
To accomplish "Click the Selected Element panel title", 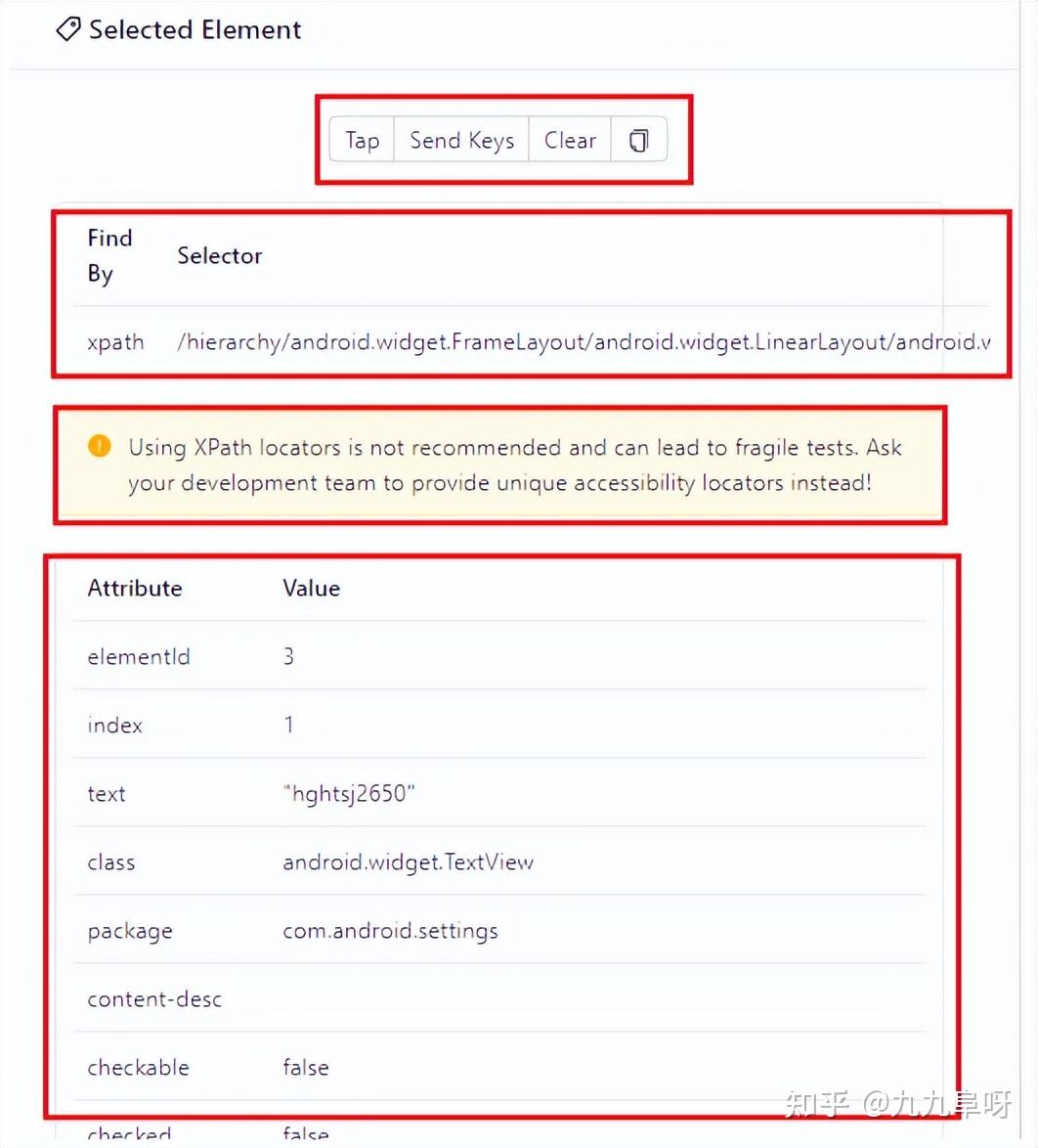I will click(x=195, y=29).
